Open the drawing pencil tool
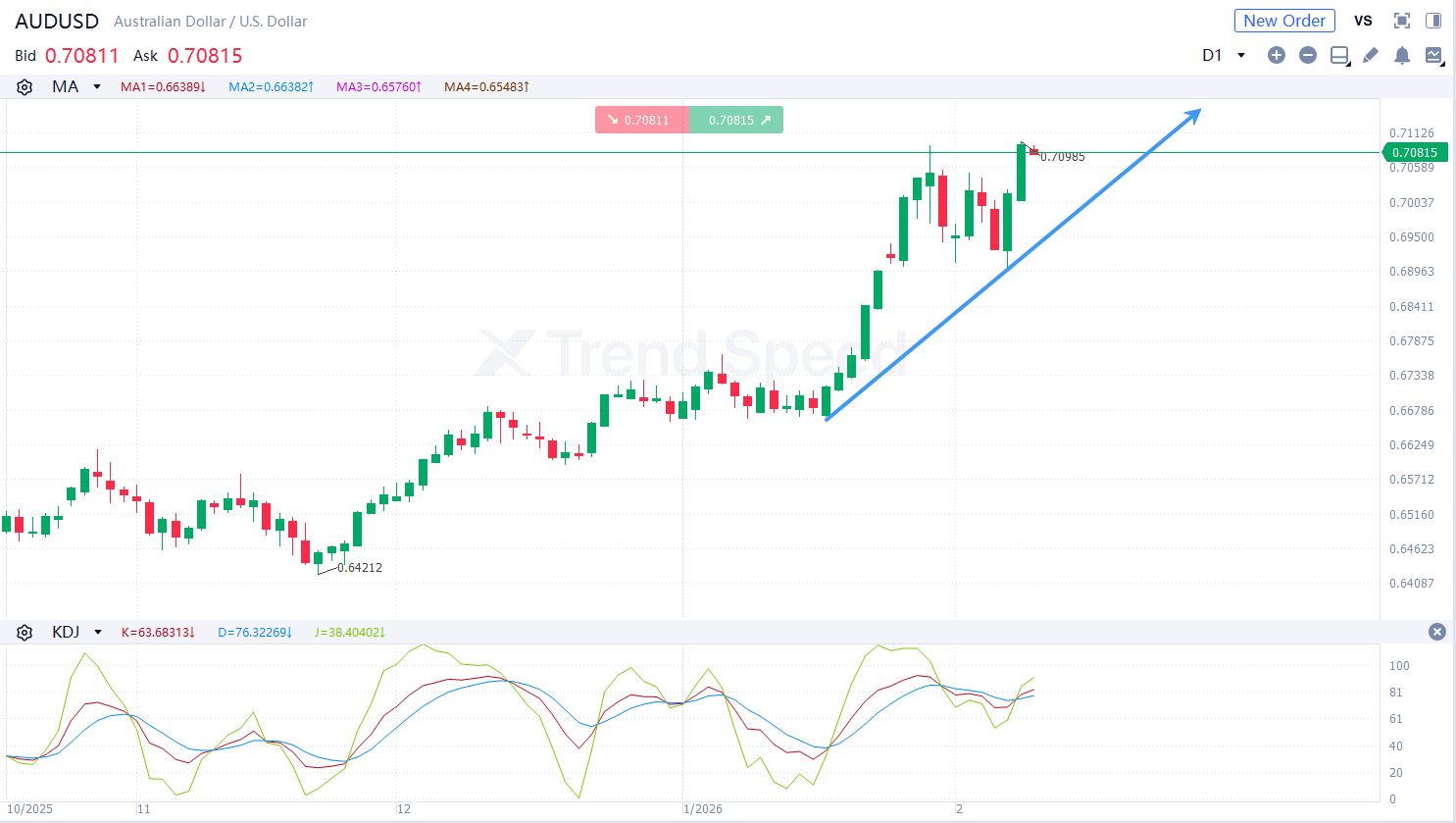1456x823 pixels. 1370,55
